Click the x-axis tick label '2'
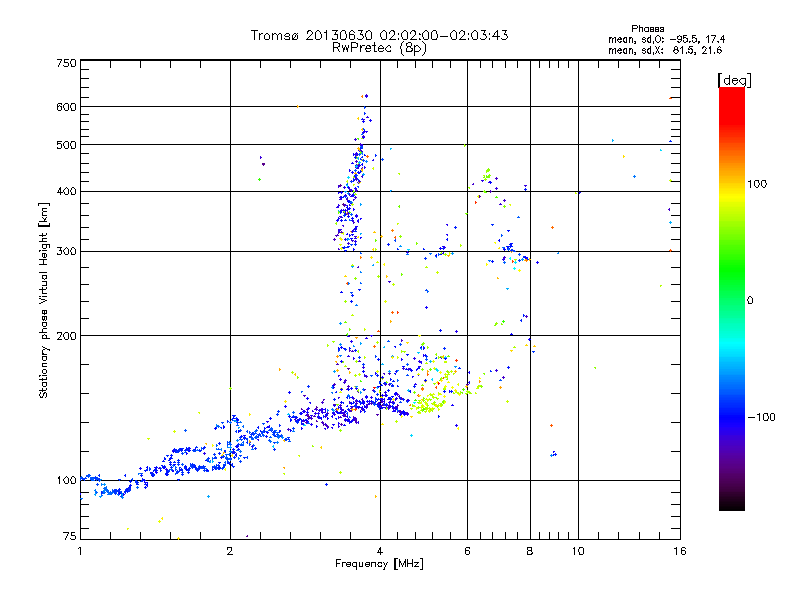800x600 pixels. pyautogui.click(x=230, y=551)
